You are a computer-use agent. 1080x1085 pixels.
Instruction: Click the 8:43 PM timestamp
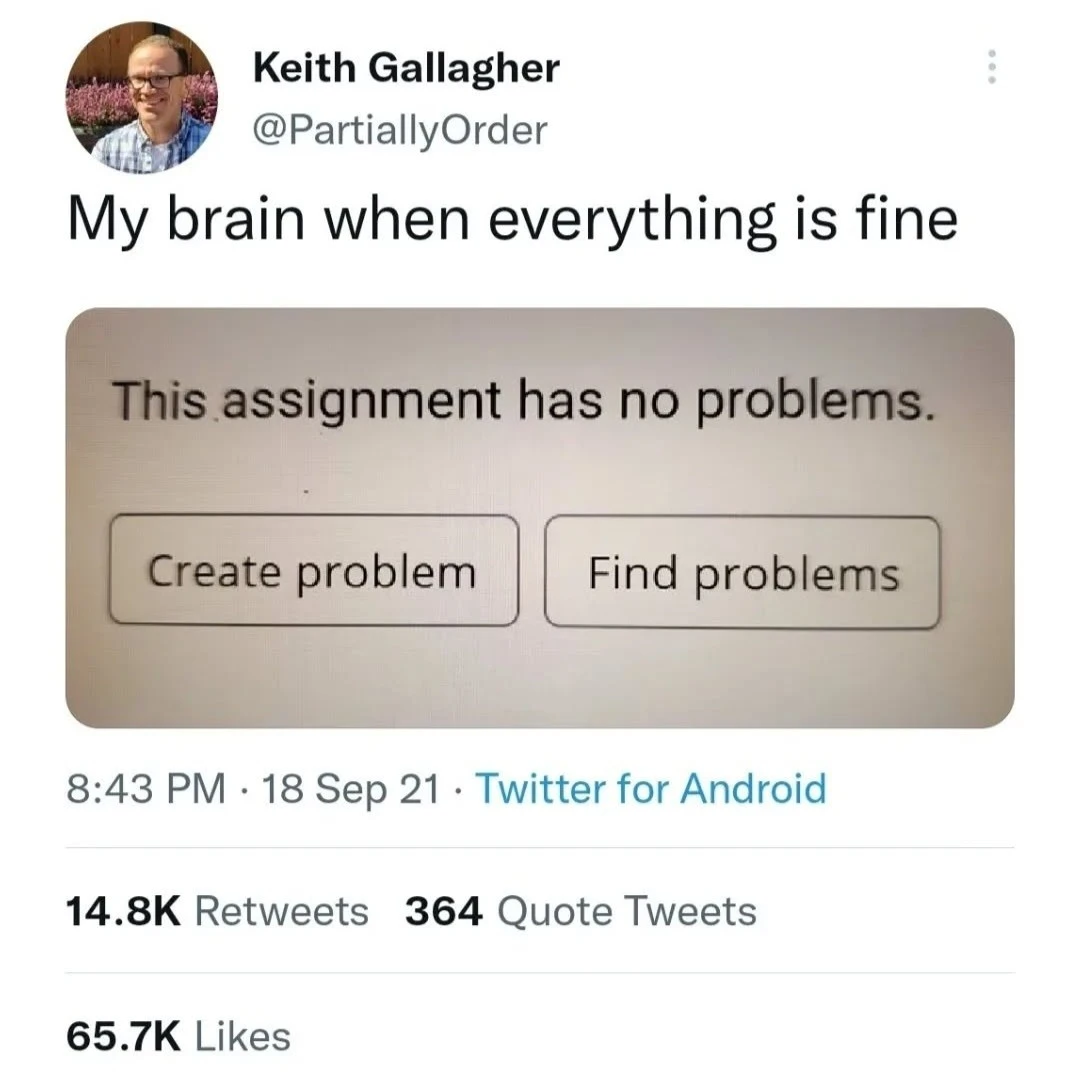pyautogui.click(x=146, y=789)
